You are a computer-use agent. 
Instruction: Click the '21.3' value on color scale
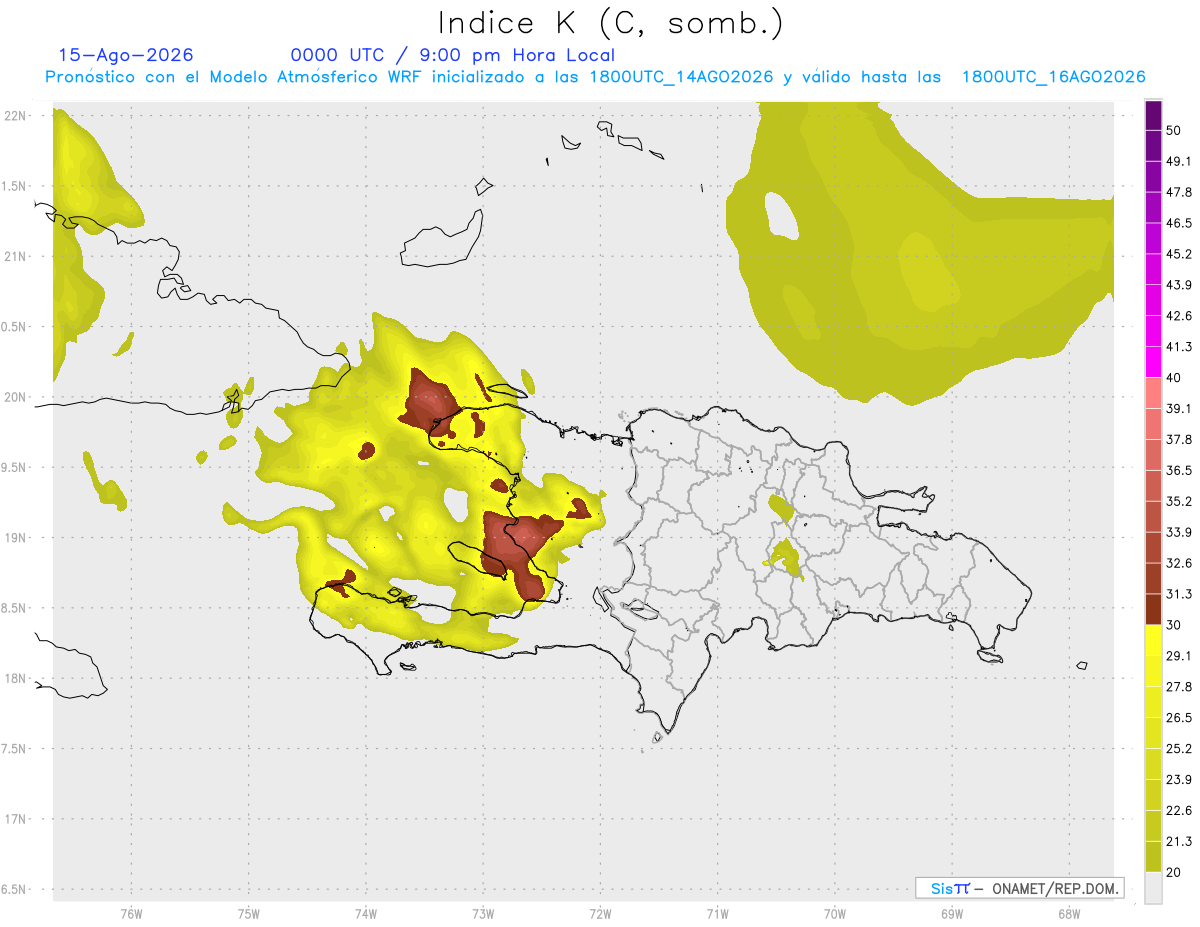click(x=1179, y=841)
